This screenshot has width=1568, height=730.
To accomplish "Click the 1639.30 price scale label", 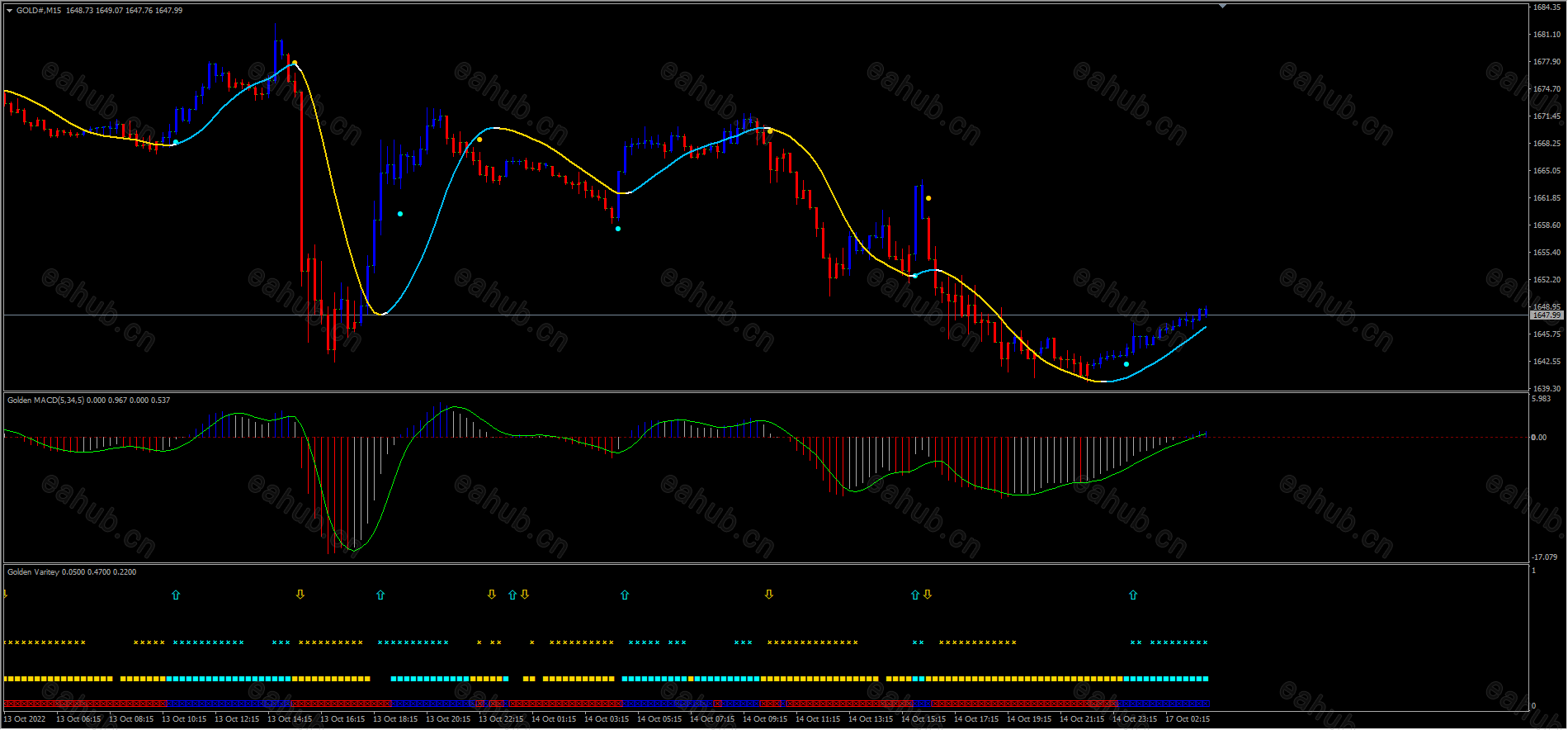I will point(1547,389).
